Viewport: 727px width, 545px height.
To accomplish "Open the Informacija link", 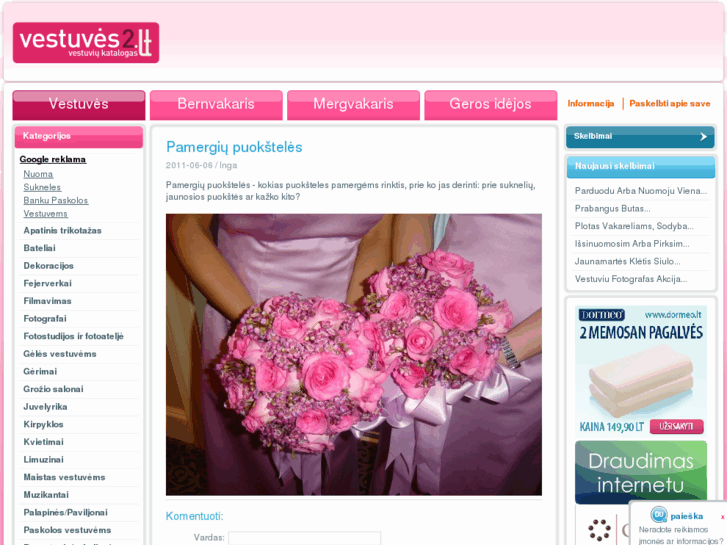I will tap(591, 103).
